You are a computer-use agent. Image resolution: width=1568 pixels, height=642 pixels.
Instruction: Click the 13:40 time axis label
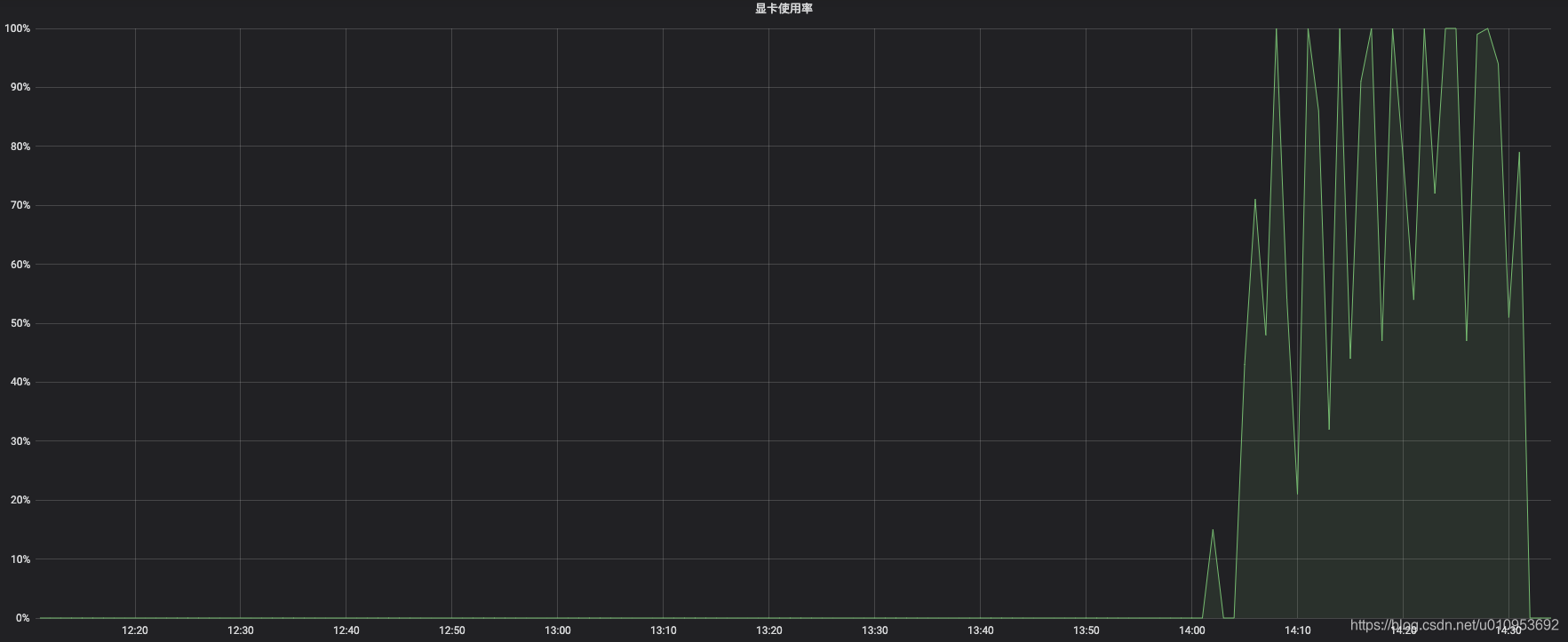(981, 630)
